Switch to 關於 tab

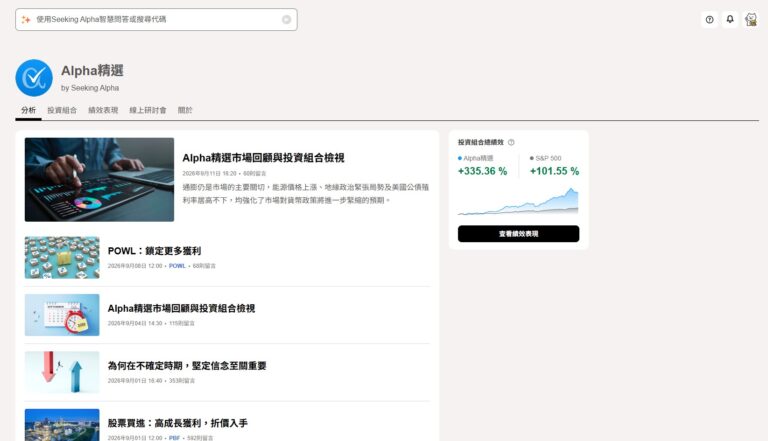pyautogui.click(x=185, y=110)
